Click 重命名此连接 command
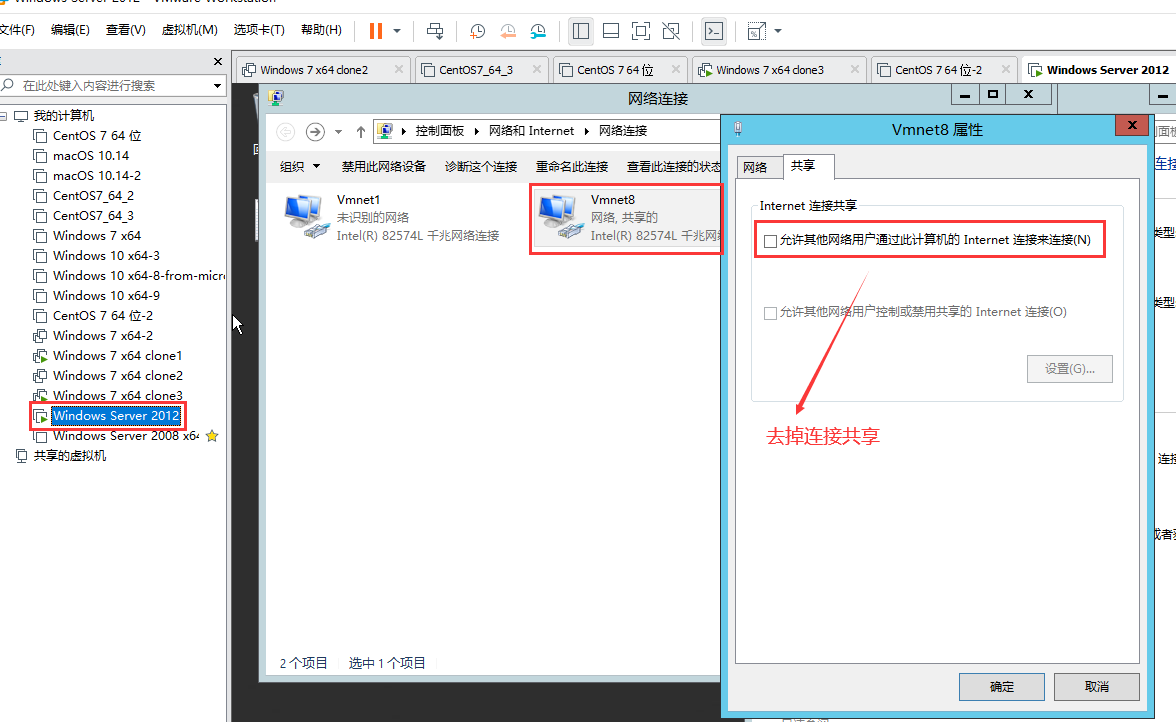The width and height of the screenshot is (1176, 722). click(x=572, y=166)
